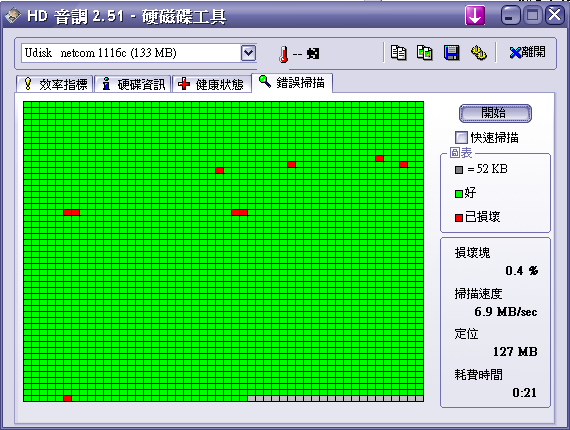
Task: Click the 損壞塊 label
Action: (472, 252)
